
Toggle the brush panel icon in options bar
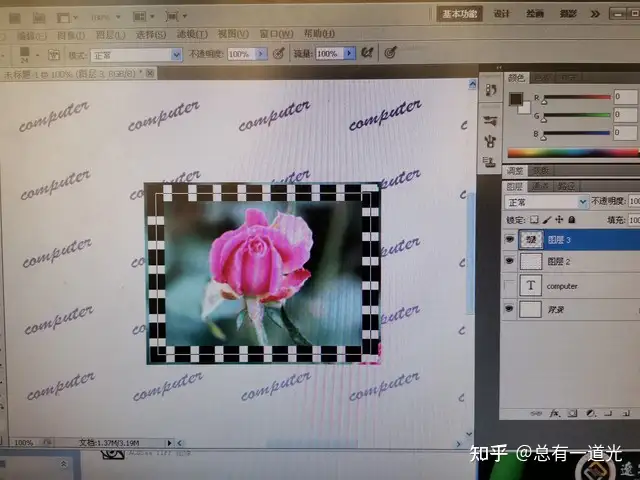pos(53,54)
